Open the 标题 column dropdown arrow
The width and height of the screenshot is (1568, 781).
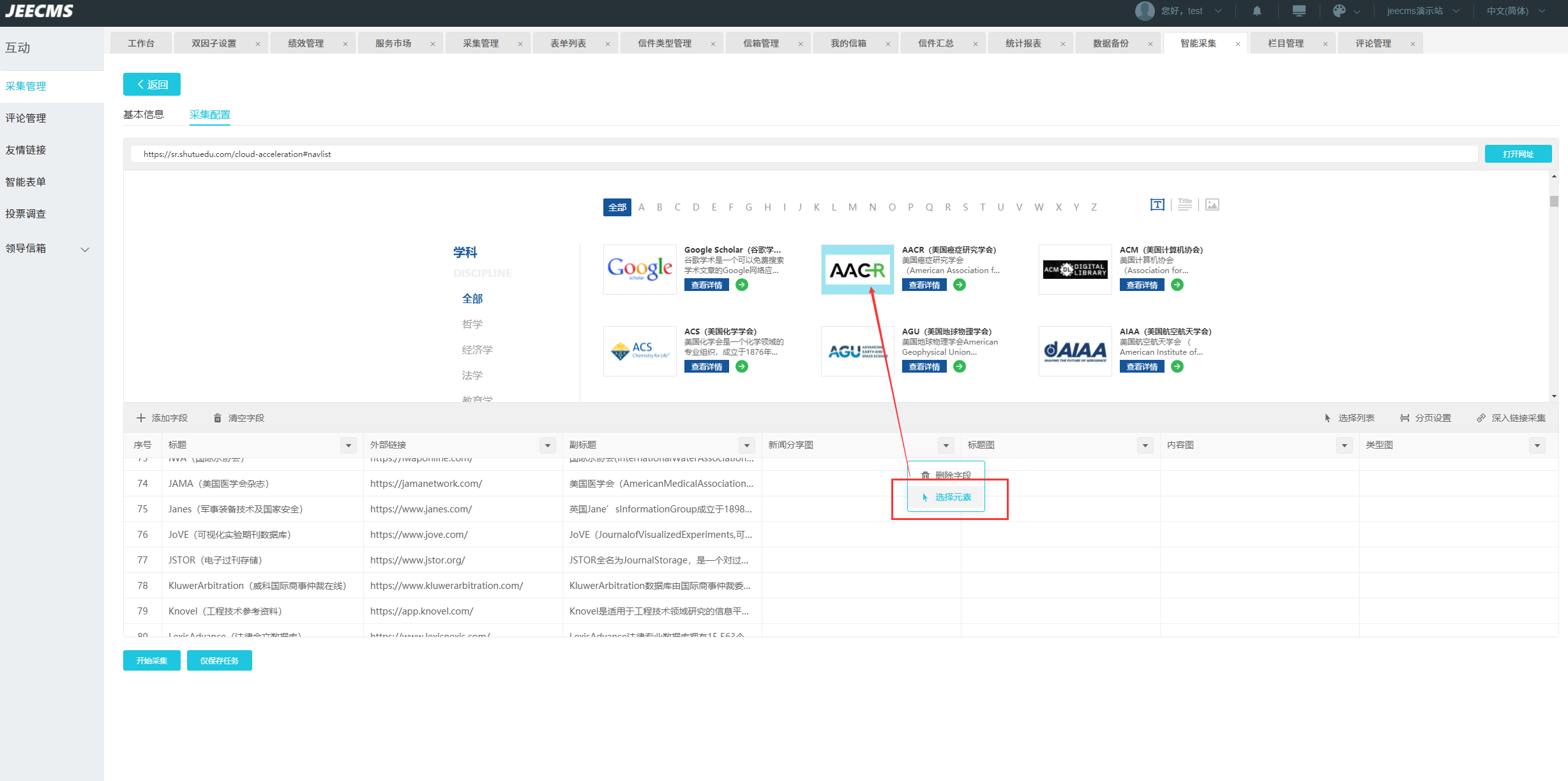pyautogui.click(x=349, y=445)
